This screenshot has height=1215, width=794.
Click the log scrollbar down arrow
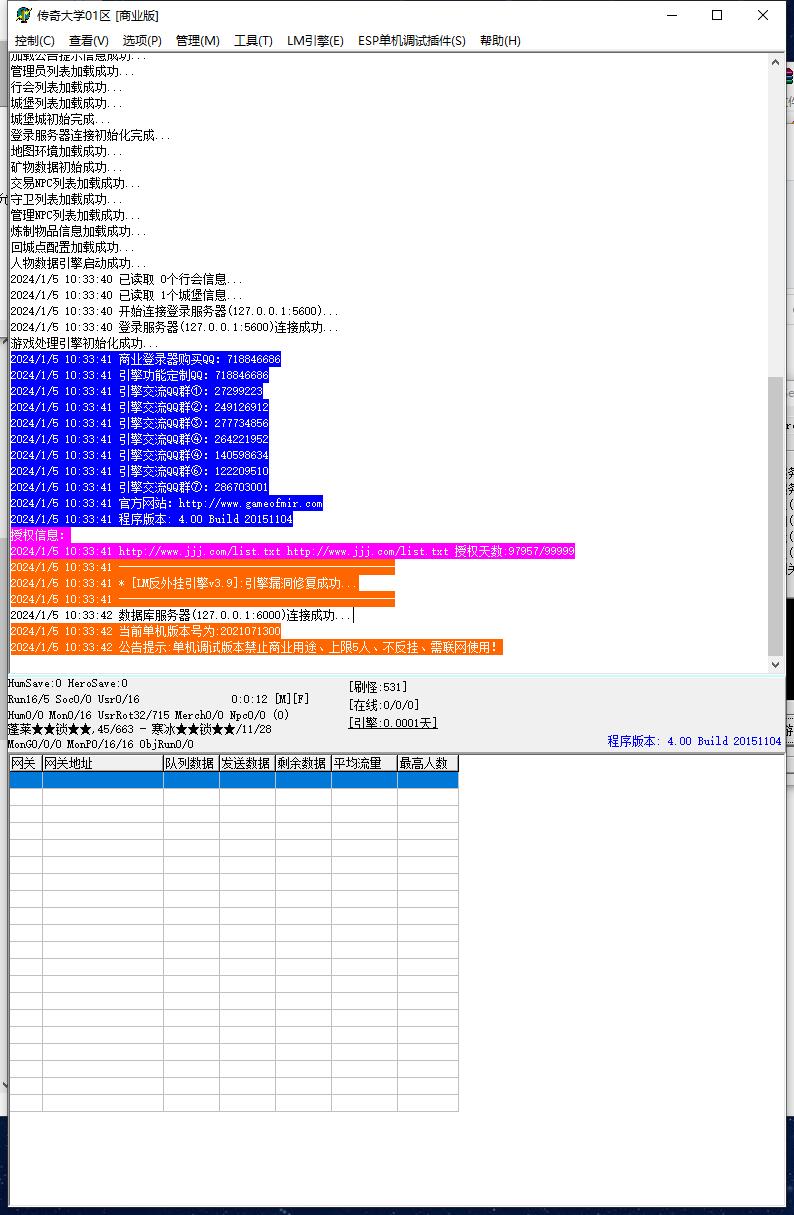pyautogui.click(x=775, y=664)
